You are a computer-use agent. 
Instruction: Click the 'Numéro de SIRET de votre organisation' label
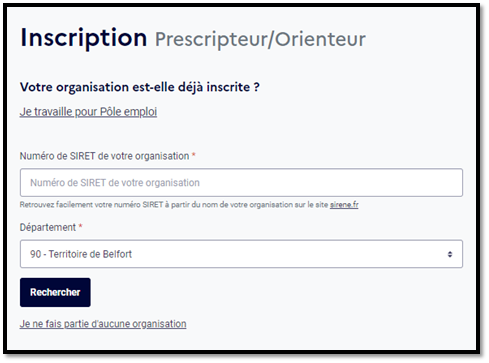104,156
